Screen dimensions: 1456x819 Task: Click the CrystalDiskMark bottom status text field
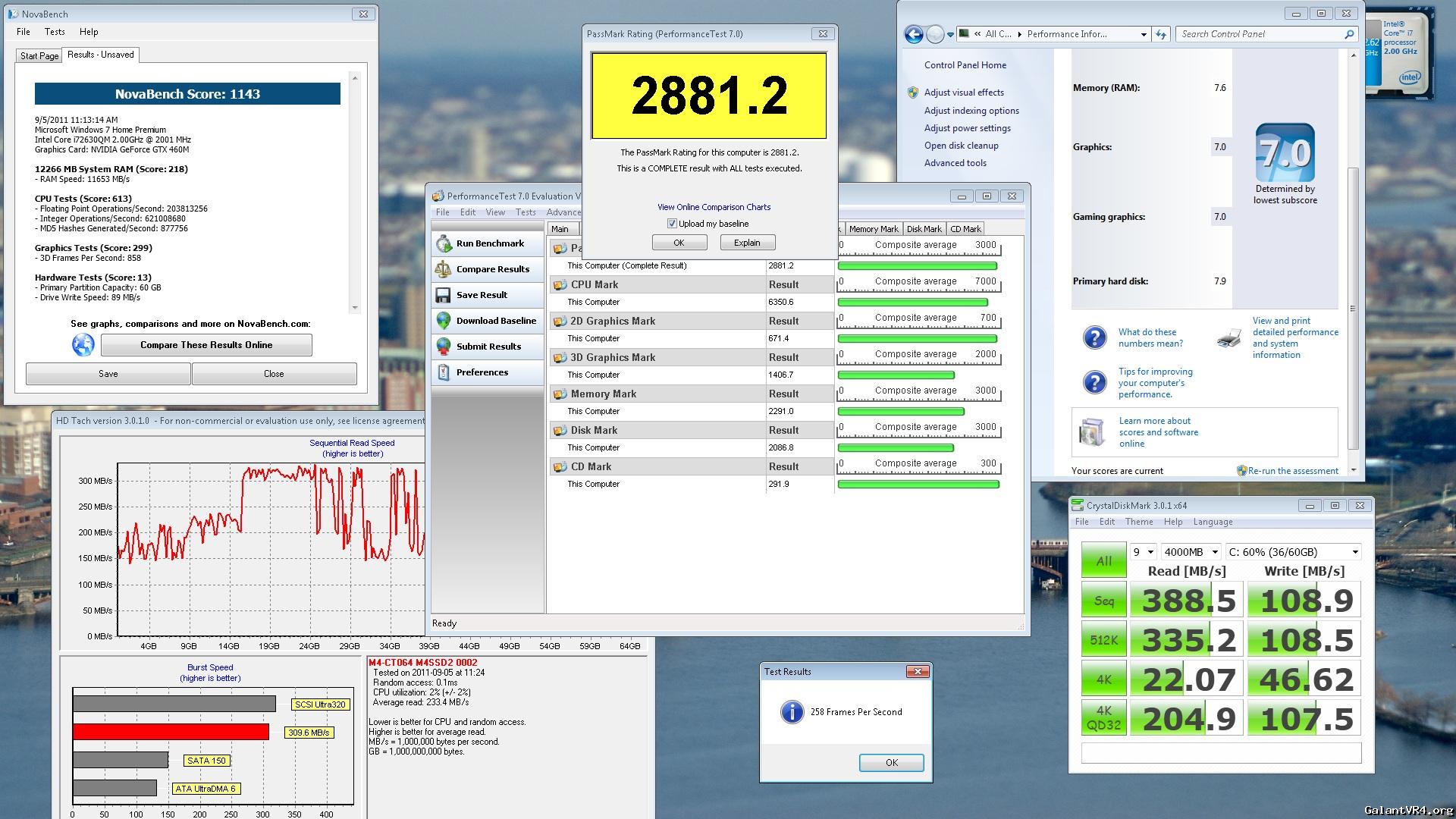[x=1221, y=753]
